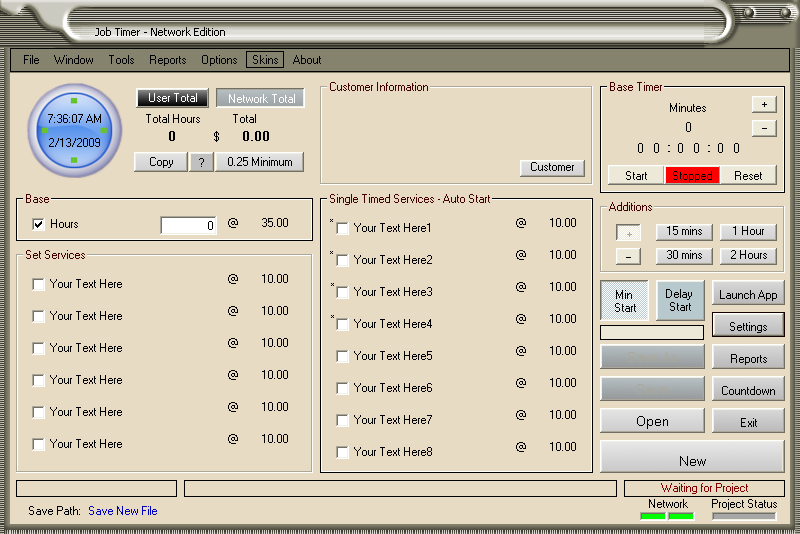Click the 0.25 Minimum button
Image resolution: width=800 pixels, height=534 pixels.
[259, 162]
